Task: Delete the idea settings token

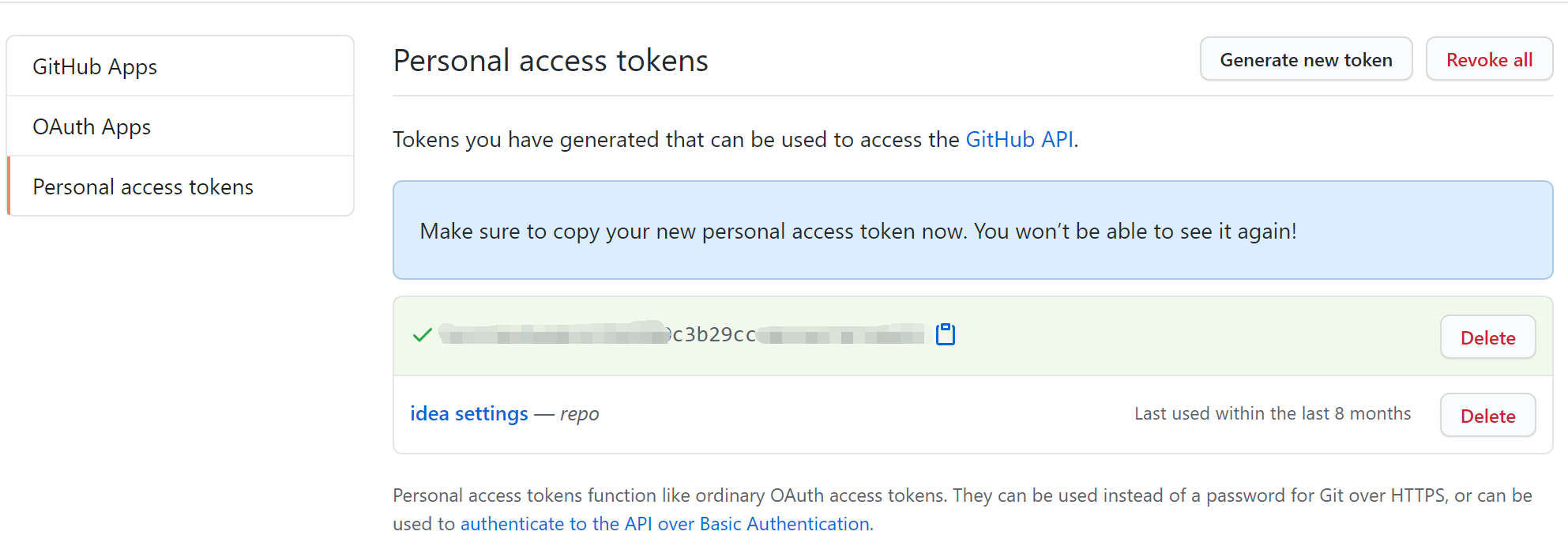Action: click(x=1487, y=416)
